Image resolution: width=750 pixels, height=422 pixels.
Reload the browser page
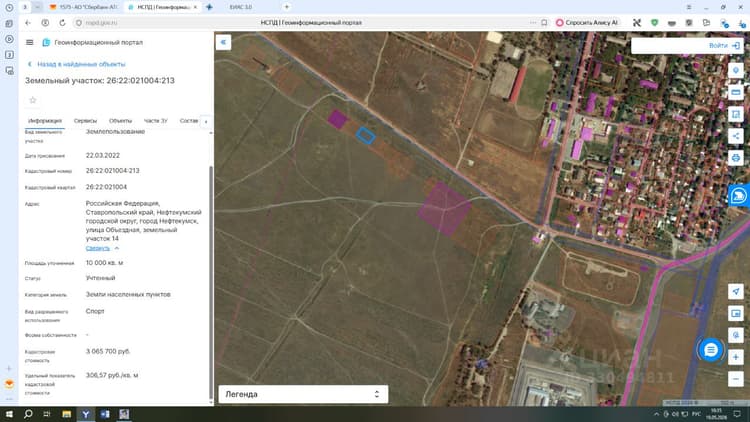click(x=62, y=22)
